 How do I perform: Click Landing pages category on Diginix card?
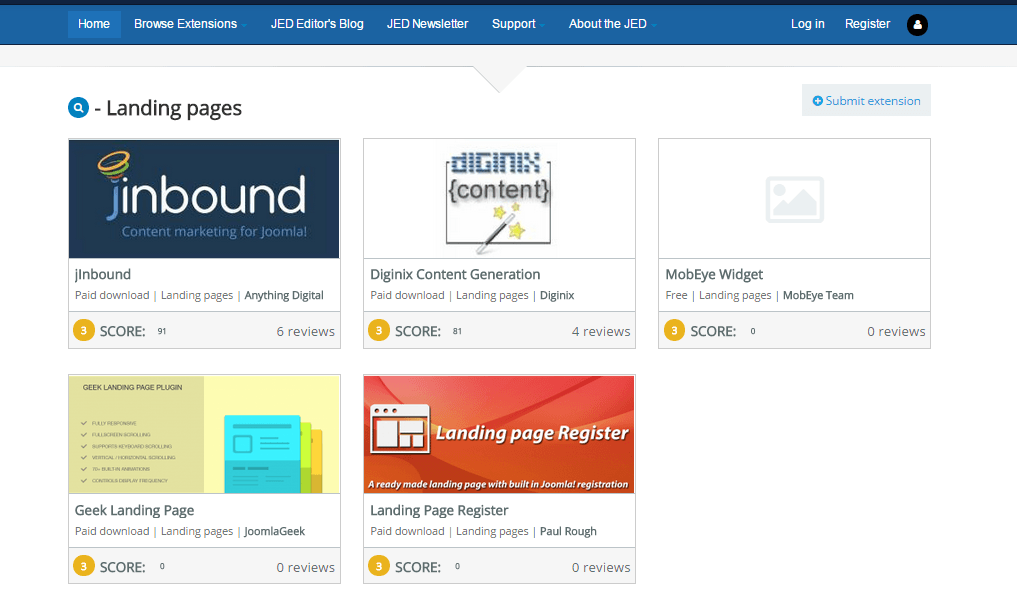point(492,295)
